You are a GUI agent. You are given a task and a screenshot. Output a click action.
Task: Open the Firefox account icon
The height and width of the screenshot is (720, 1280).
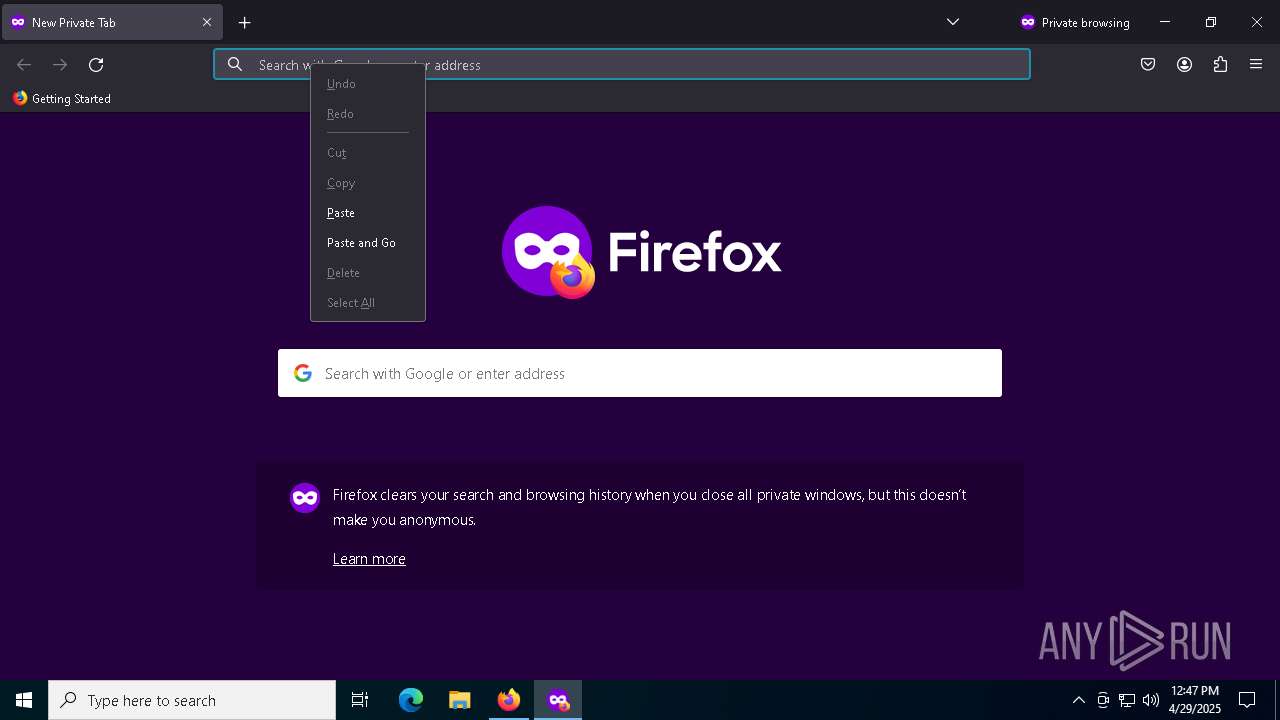(1184, 65)
